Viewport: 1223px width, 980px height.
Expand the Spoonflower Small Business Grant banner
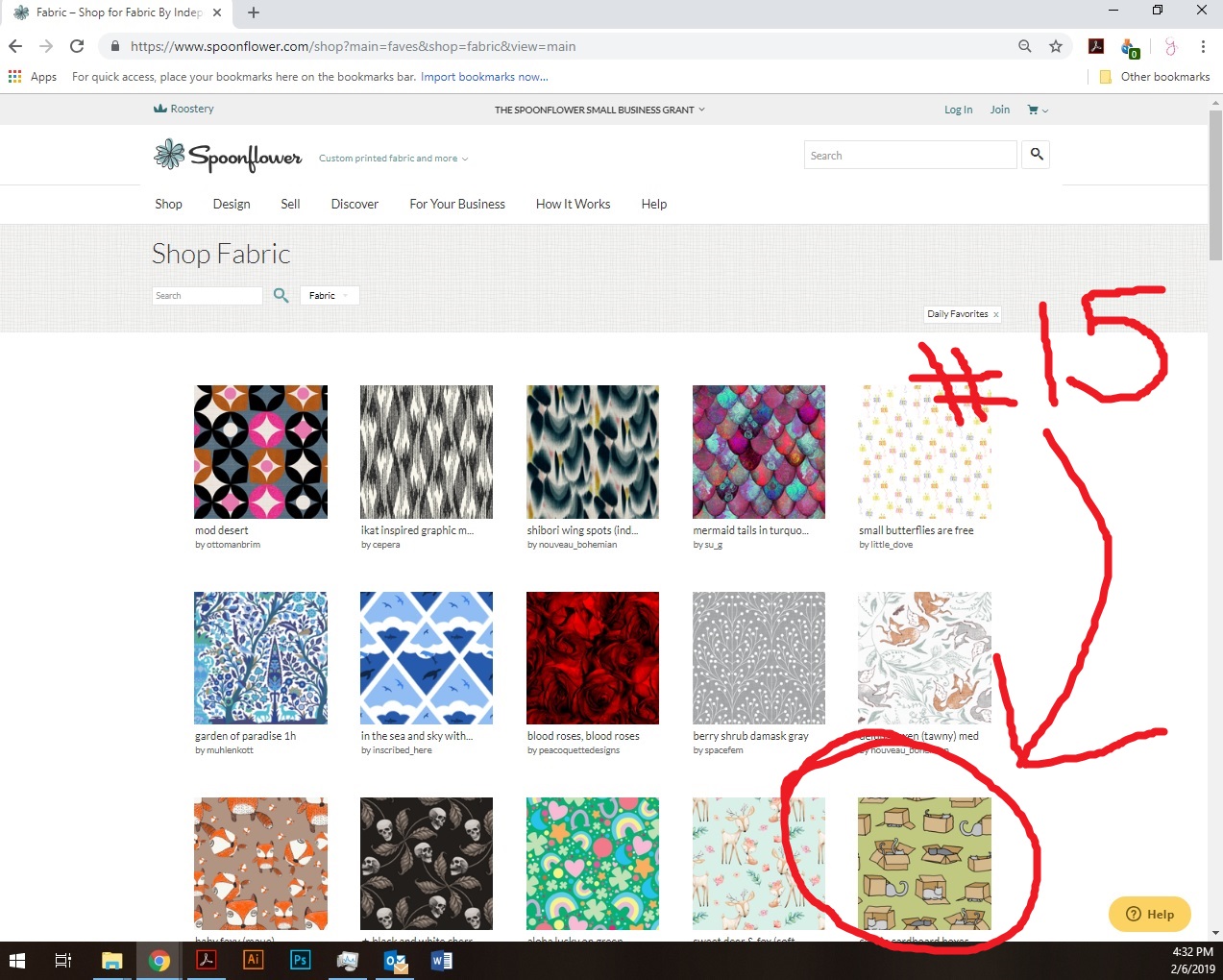(x=599, y=110)
